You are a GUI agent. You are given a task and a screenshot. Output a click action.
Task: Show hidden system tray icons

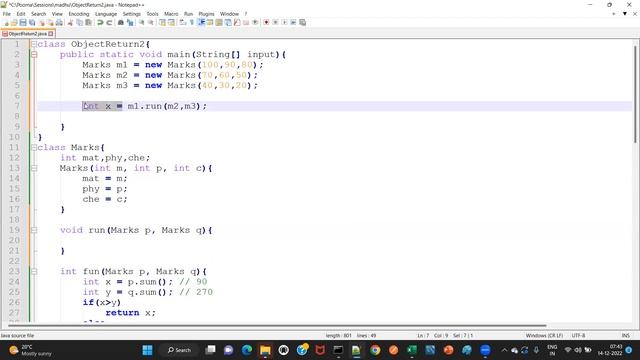point(504,350)
